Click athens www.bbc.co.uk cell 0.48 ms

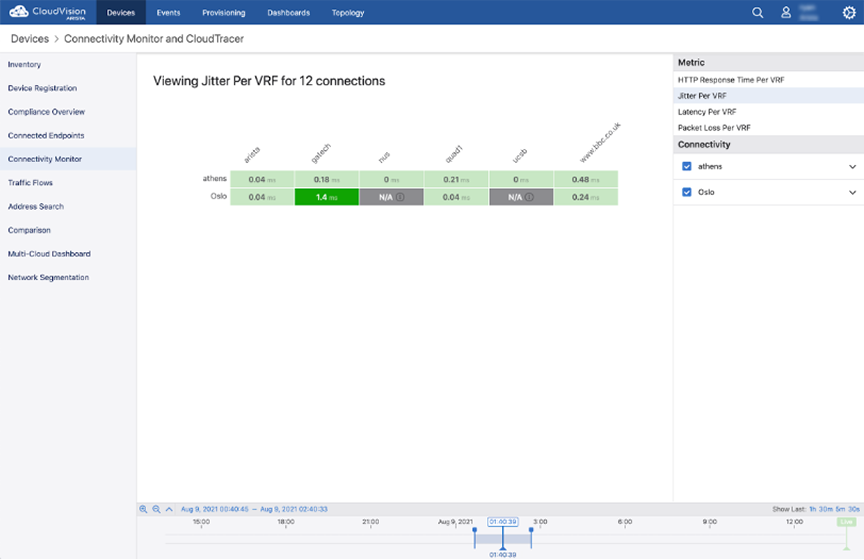[x=586, y=179]
